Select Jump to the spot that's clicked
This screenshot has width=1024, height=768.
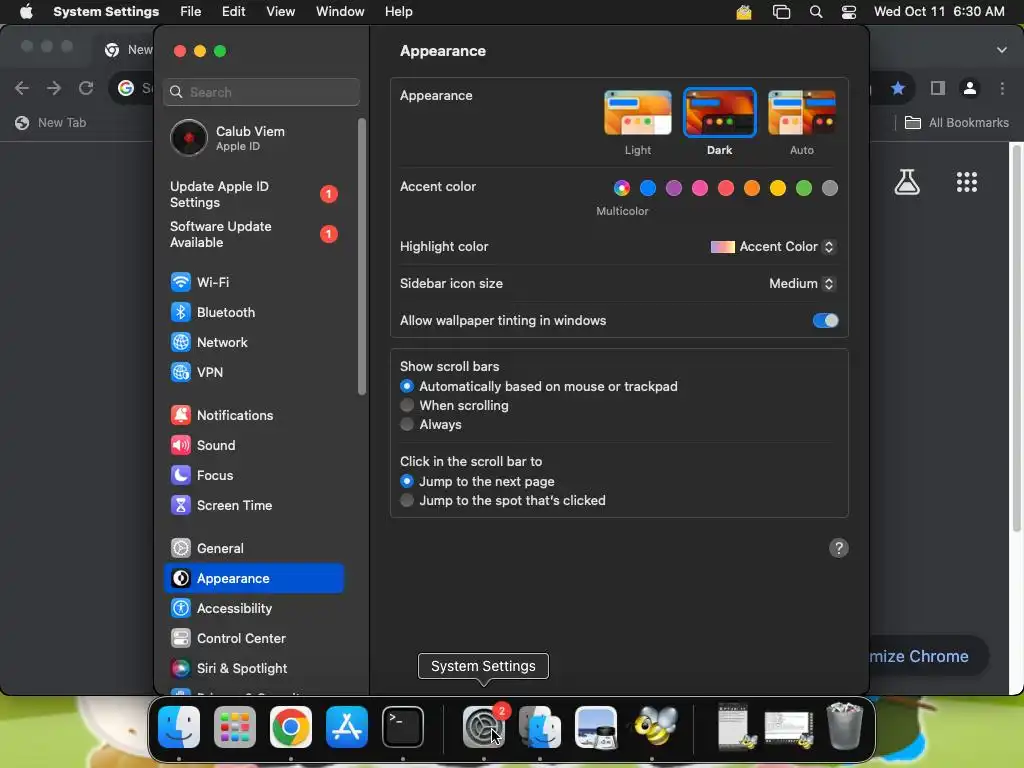(407, 500)
